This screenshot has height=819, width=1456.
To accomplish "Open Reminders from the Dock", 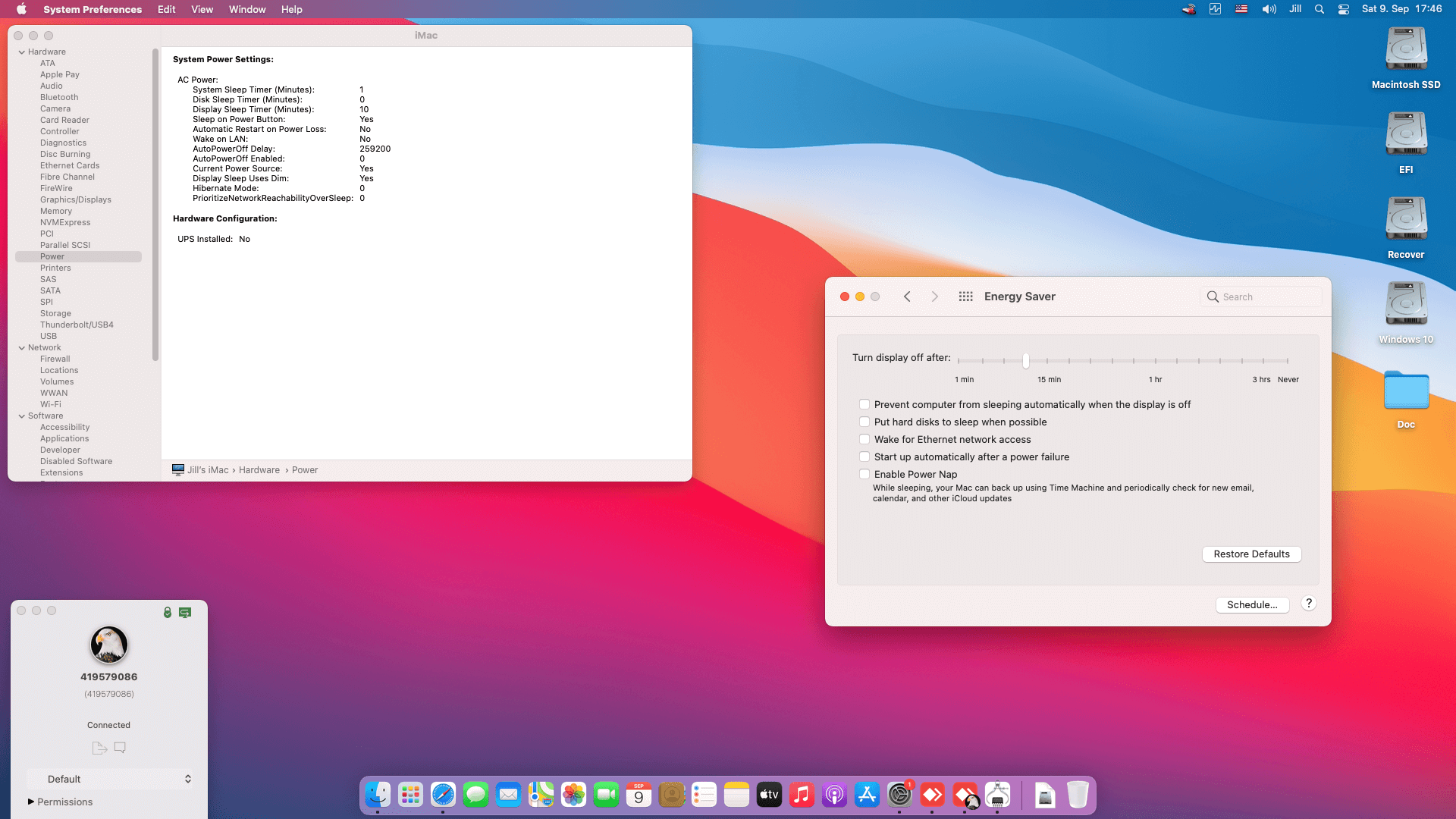I will tap(704, 795).
